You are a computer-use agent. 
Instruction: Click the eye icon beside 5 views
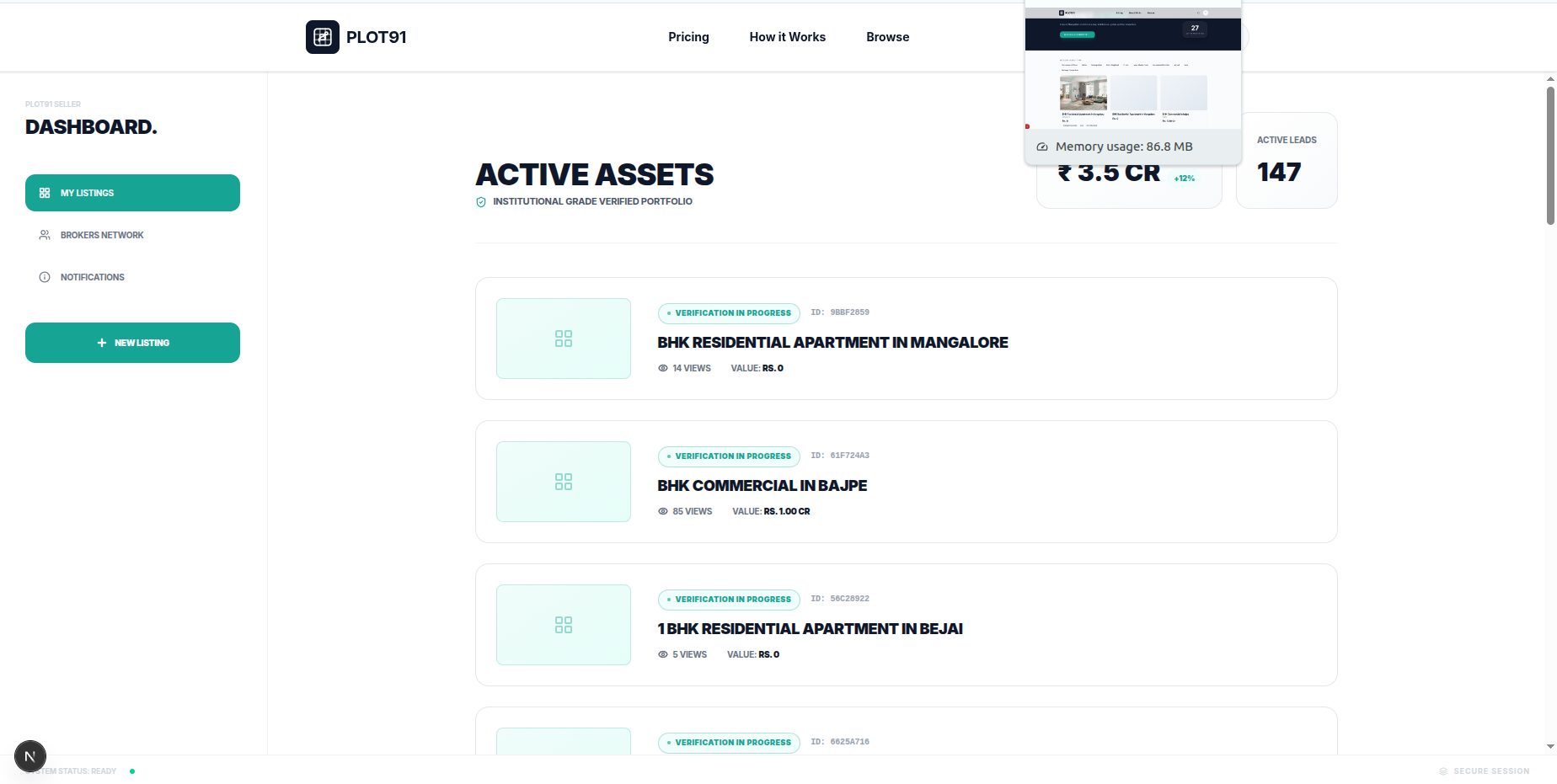point(663,654)
